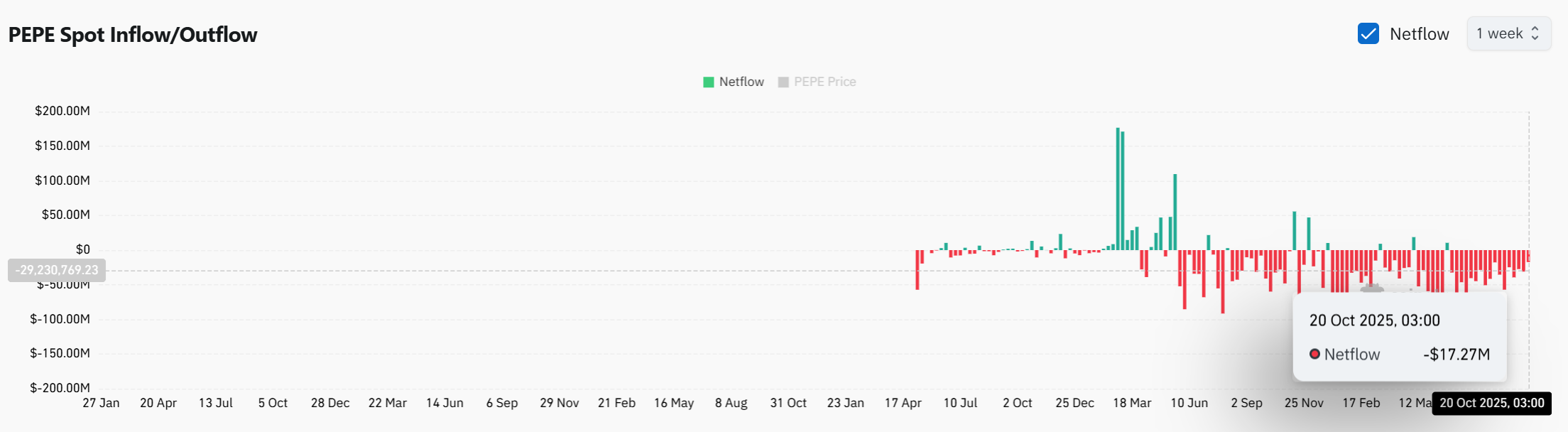Click the -29,230,769.23 crosshair value label
The image size is (1568, 432).
57,270
